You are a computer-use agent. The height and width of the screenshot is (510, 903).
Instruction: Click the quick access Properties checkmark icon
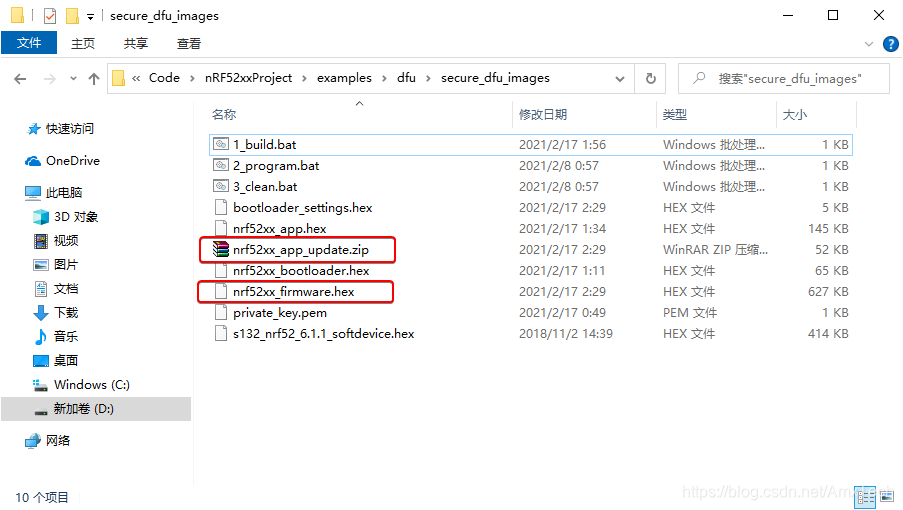(x=50, y=16)
